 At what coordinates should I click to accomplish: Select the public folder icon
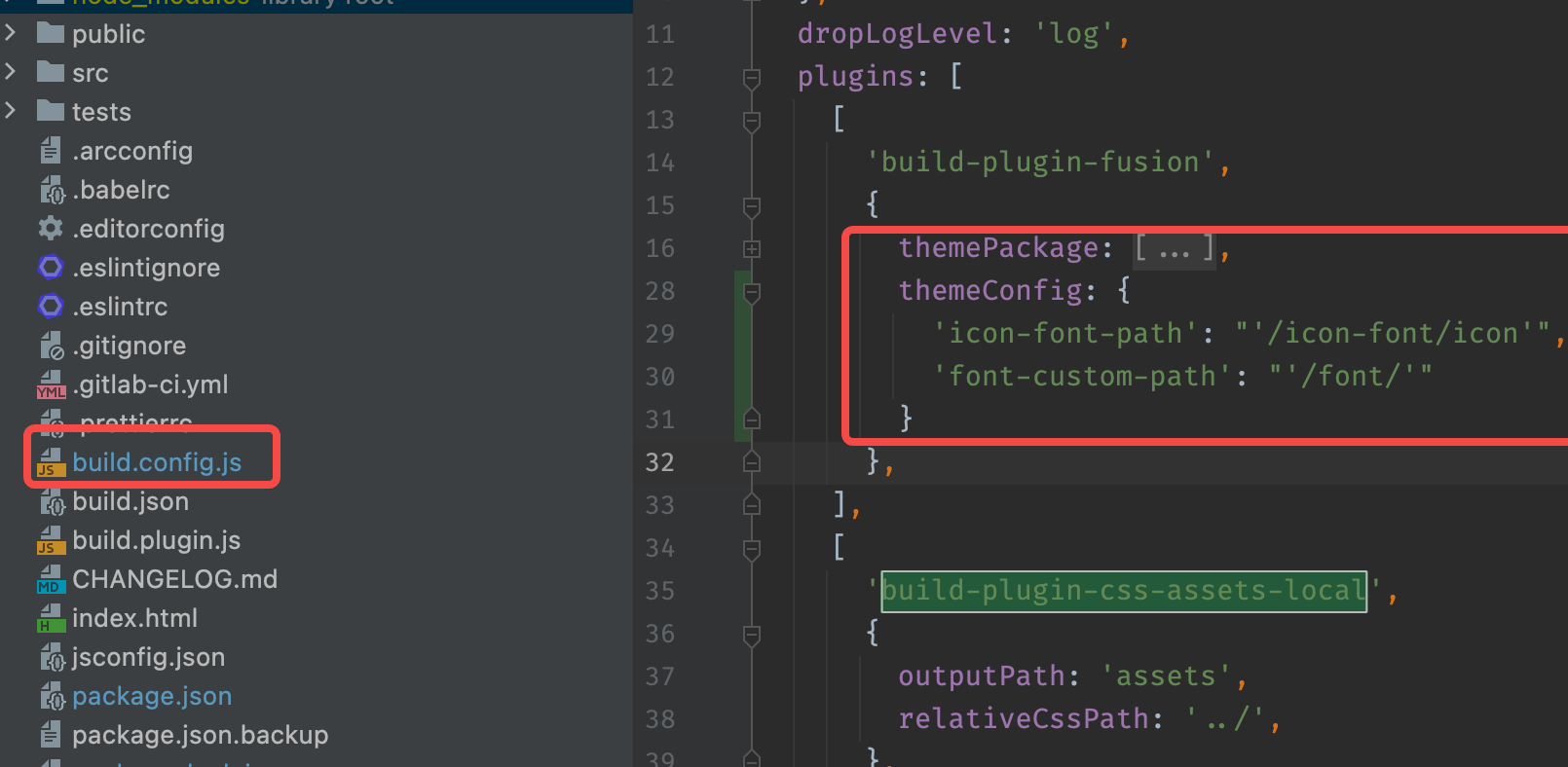pos(51,33)
